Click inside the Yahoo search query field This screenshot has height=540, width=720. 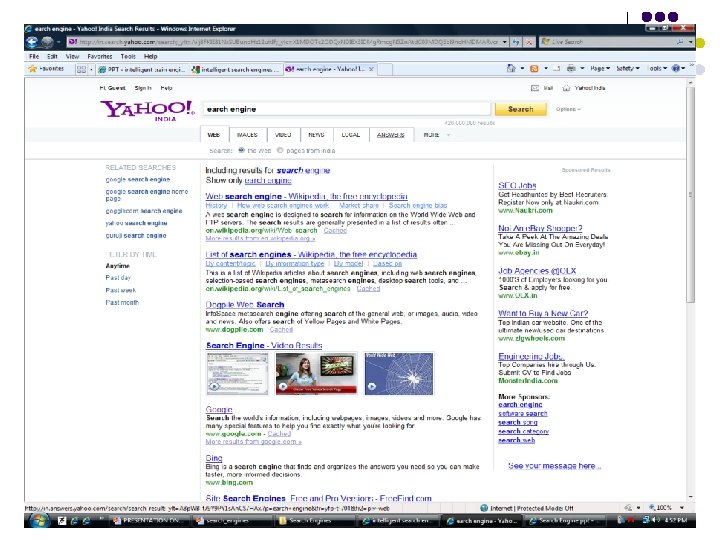click(x=347, y=109)
